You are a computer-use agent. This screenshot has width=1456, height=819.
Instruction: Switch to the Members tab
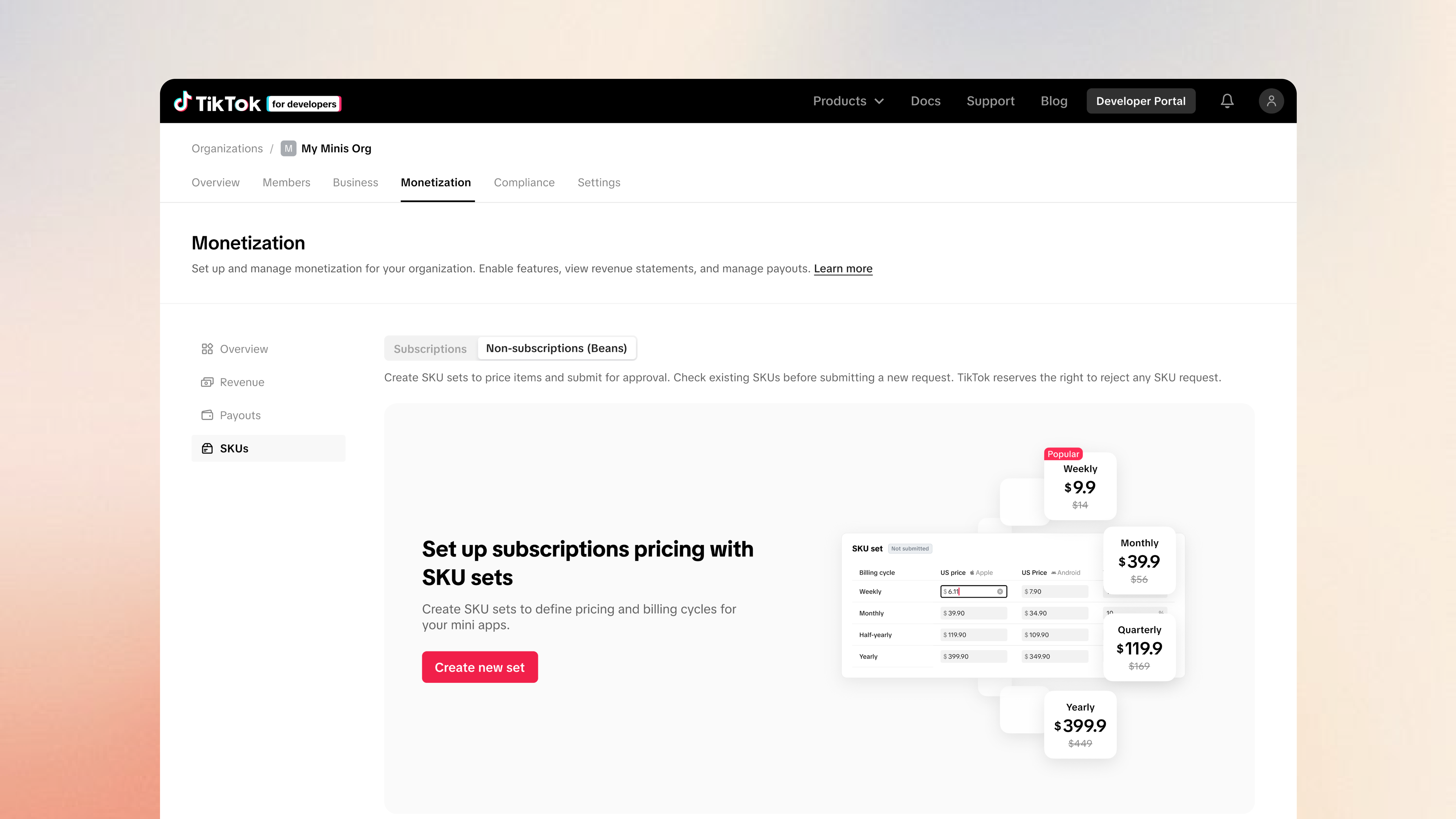click(x=287, y=183)
